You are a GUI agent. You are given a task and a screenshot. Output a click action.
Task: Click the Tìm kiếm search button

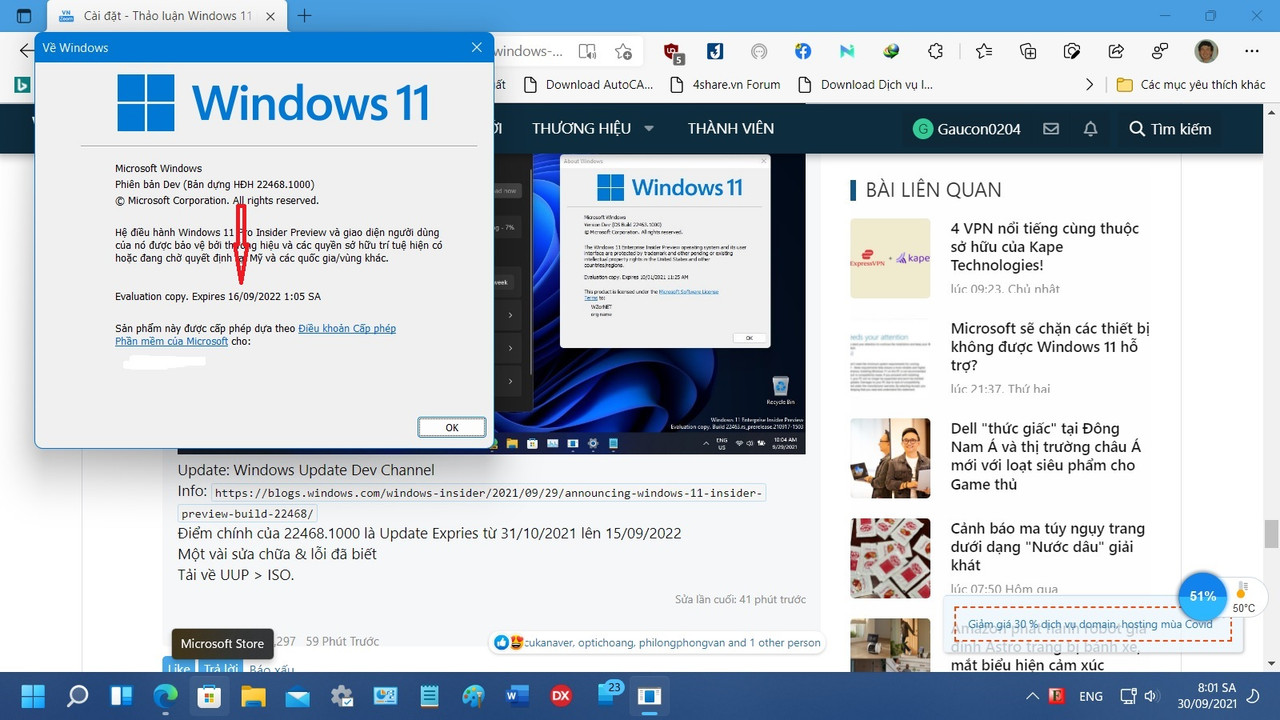[1170, 128]
